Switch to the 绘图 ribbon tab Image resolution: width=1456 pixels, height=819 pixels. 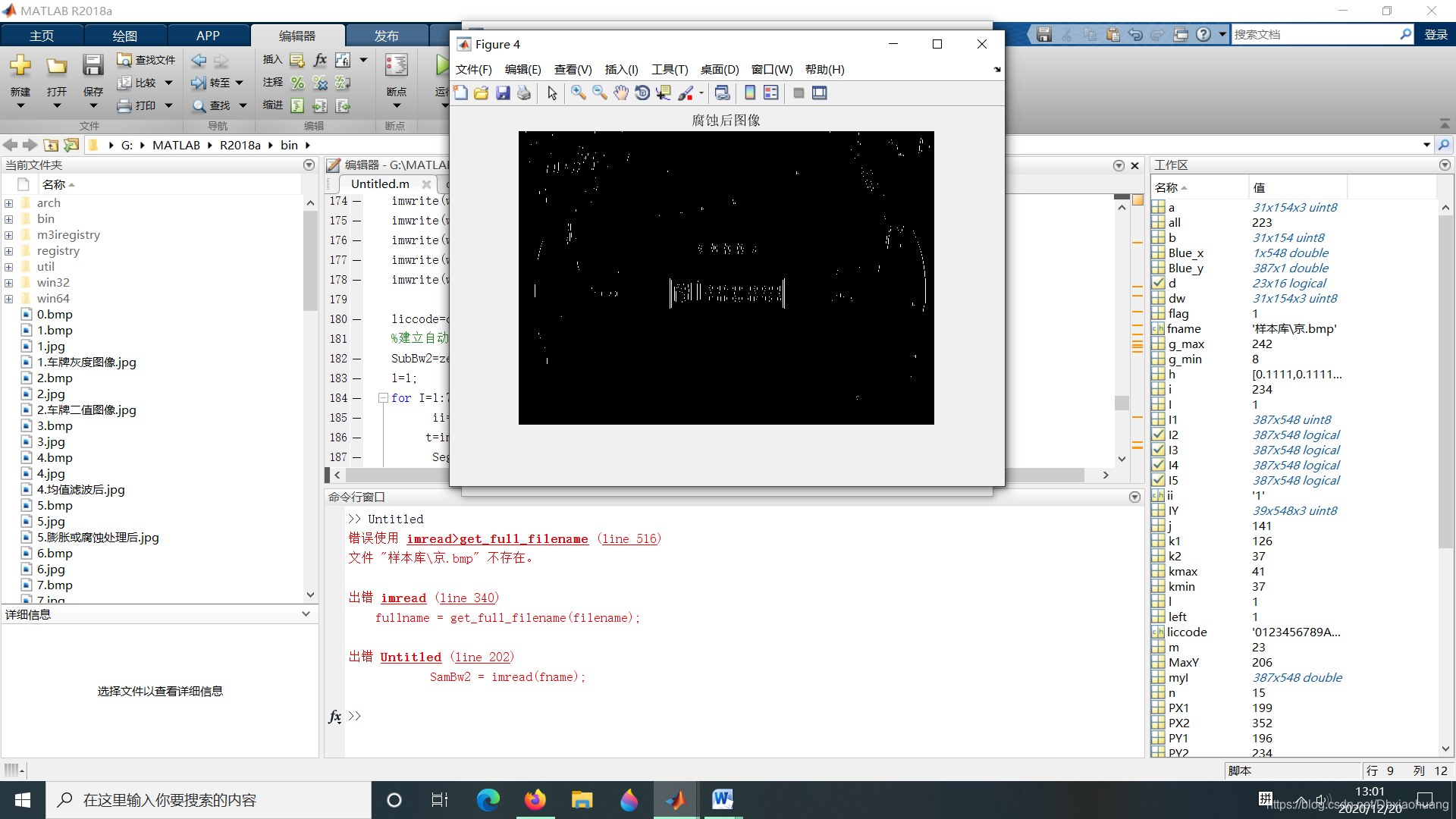[x=124, y=36]
